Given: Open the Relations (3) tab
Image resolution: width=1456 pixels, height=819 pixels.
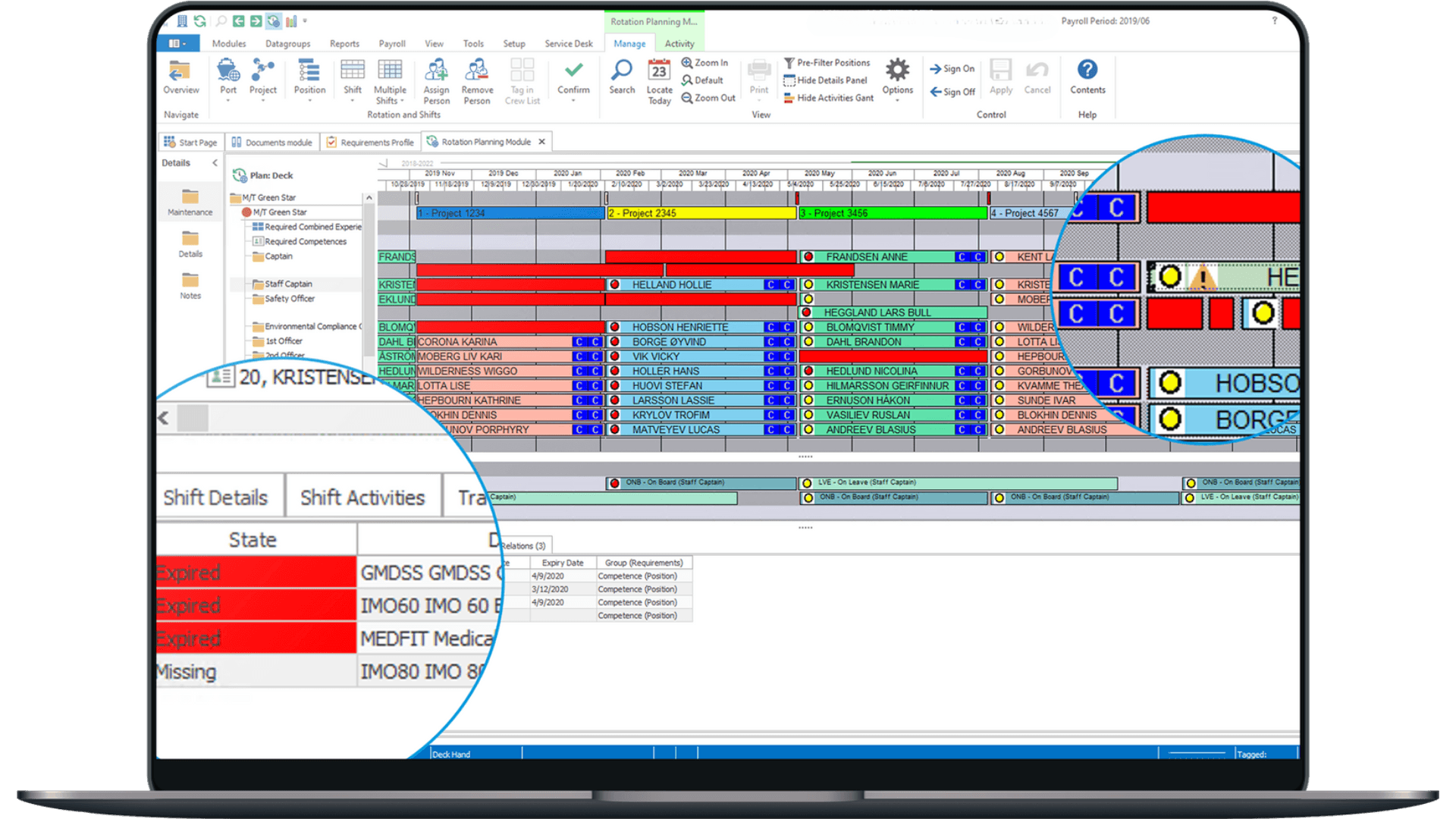Looking at the screenshot, I should click(523, 546).
